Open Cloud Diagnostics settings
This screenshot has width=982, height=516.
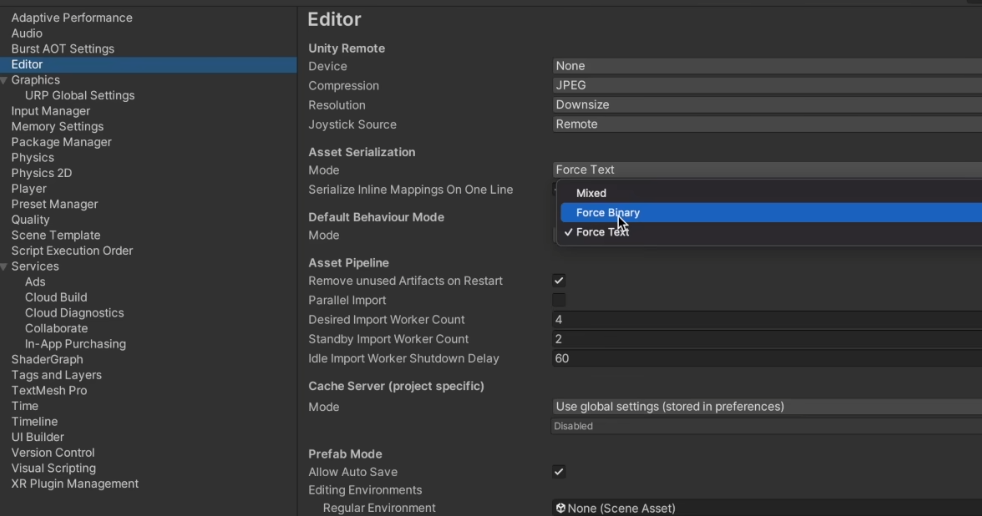click(x=75, y=313)
